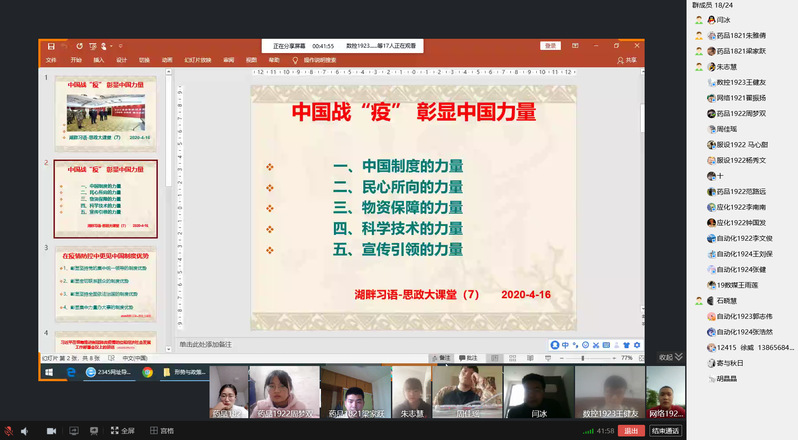Click the 全屏 (Fullscreen) button
Viewport: 798px width, 440px height.
pos(123,431)
